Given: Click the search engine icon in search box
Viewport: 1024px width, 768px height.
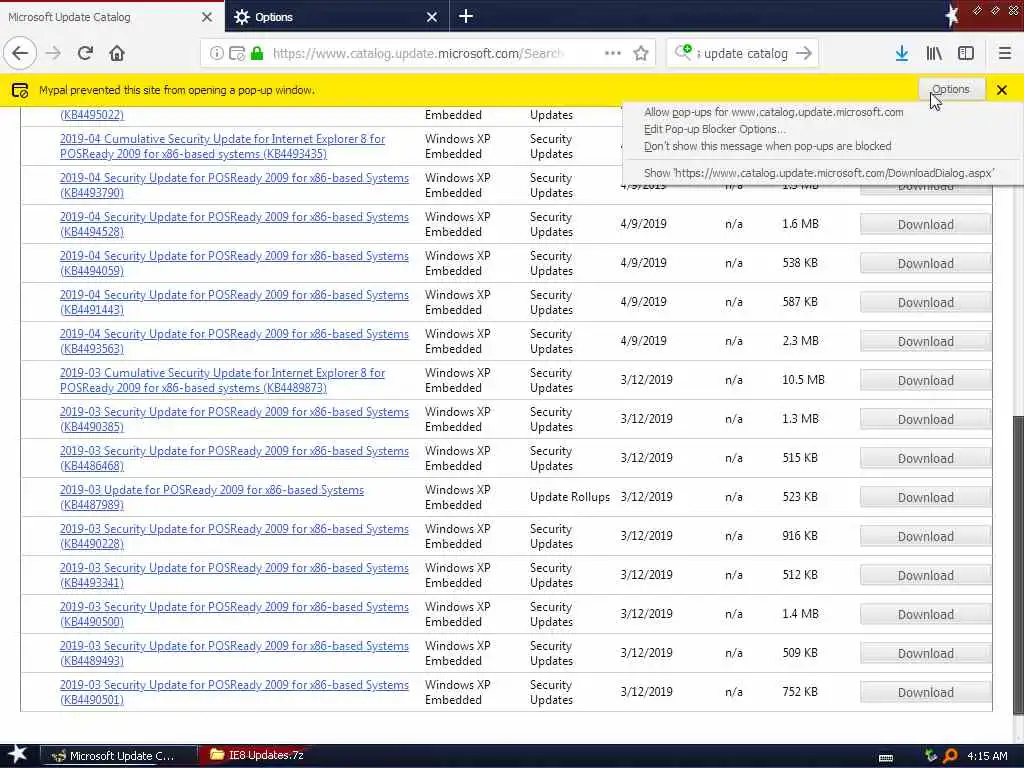Looking at the screenshot, I should (684, 52).
